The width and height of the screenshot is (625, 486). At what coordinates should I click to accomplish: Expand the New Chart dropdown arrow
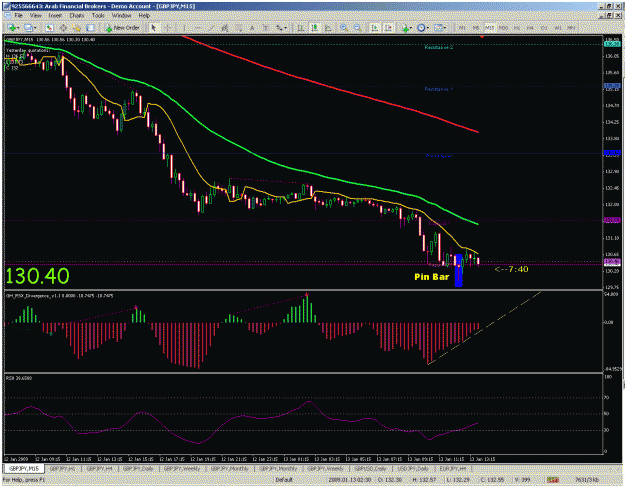(x=18, y=28)
